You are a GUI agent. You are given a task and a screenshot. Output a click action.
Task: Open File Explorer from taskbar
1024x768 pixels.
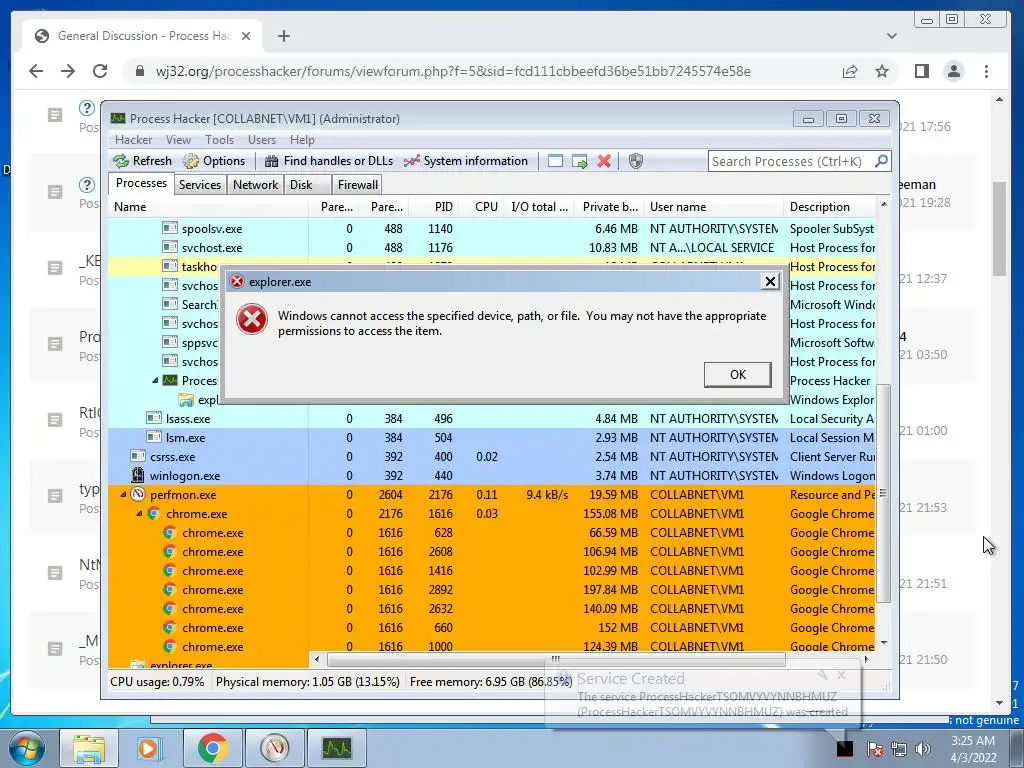88,748
